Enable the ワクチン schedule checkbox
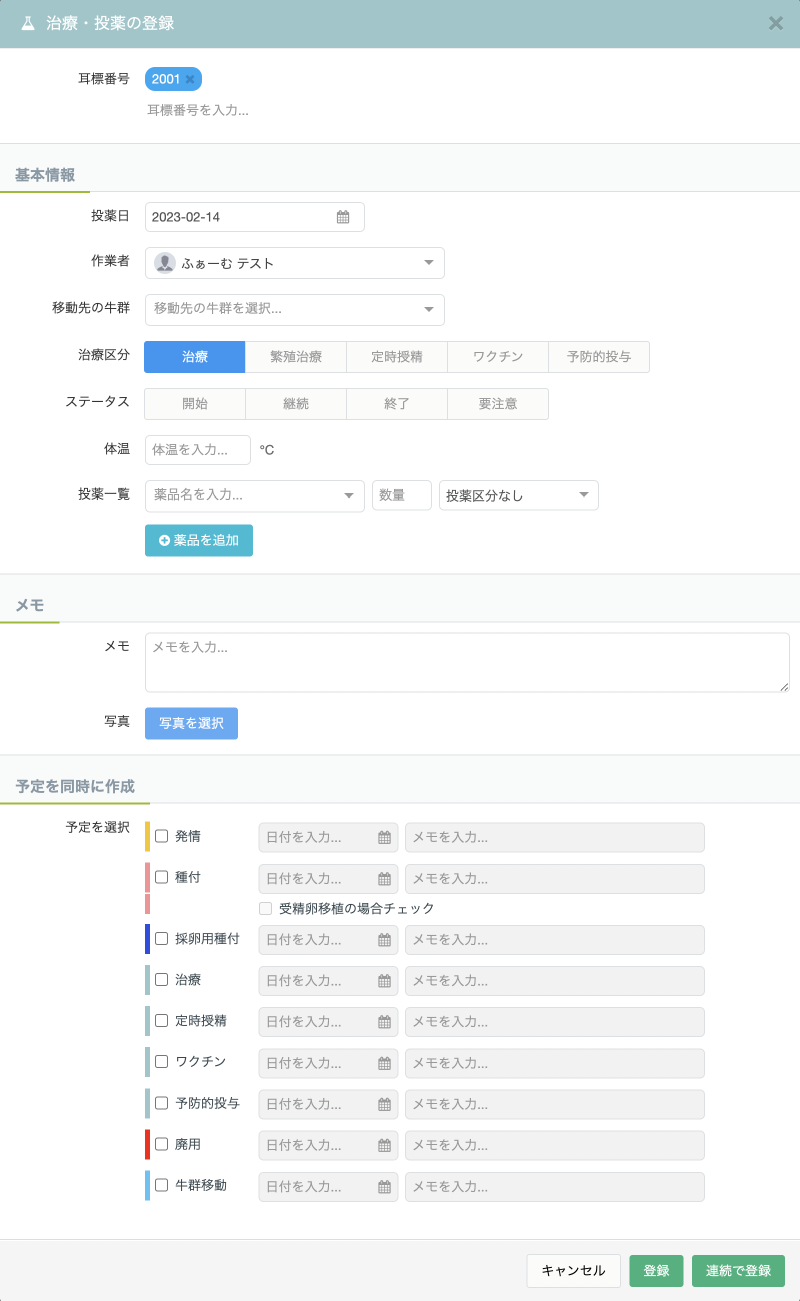 pos(161,1061)
